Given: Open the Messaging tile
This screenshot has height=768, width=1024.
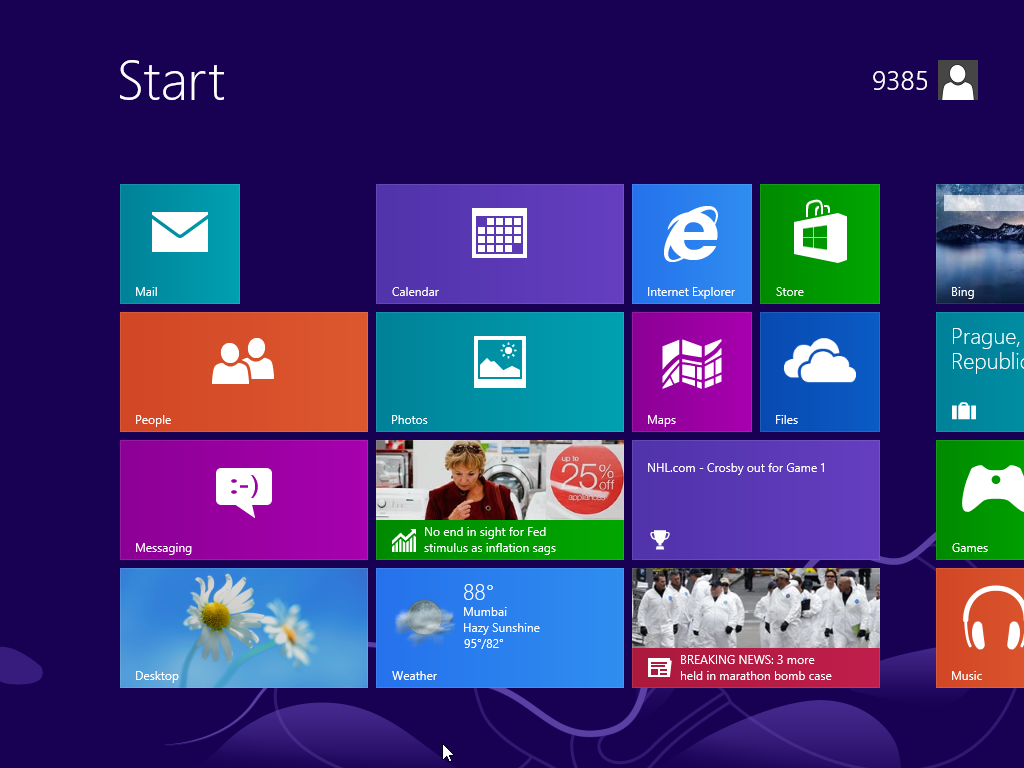Looking at the screenshot, I should [x=244, y=500].
